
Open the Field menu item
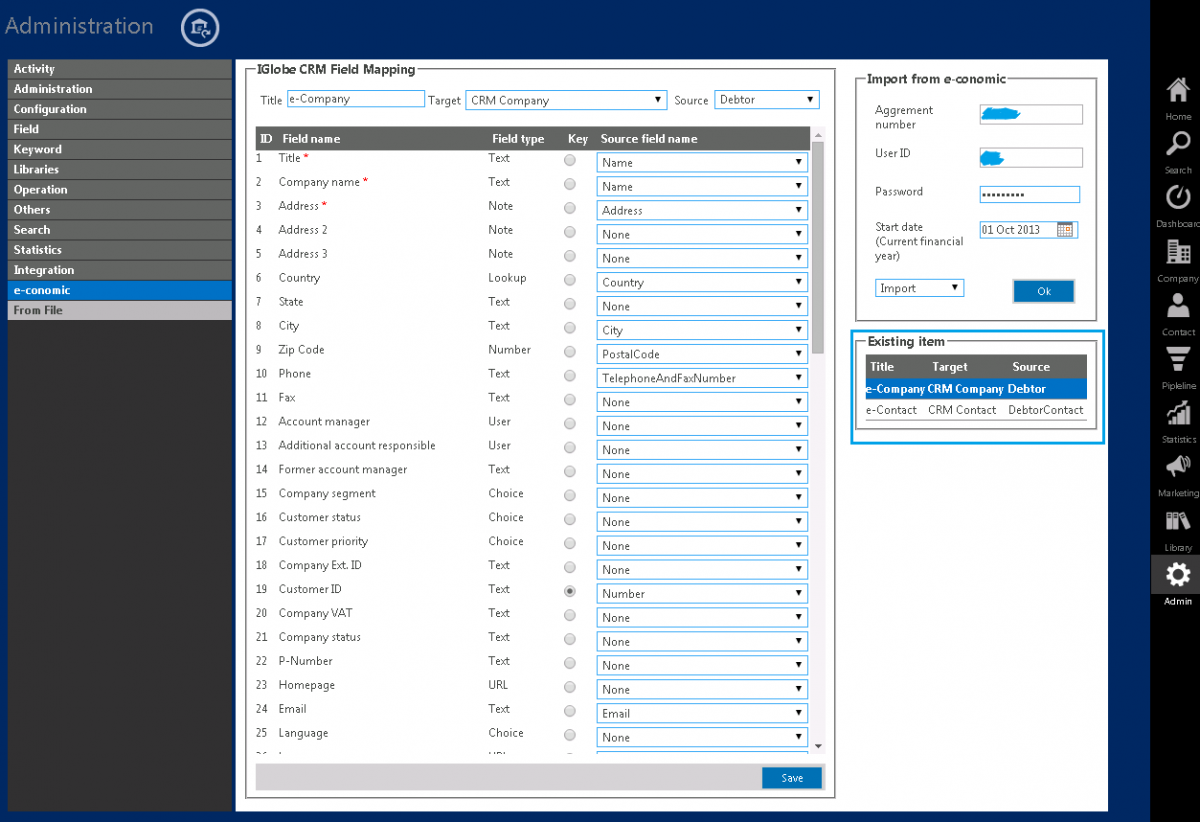click(x=120, y=129)
